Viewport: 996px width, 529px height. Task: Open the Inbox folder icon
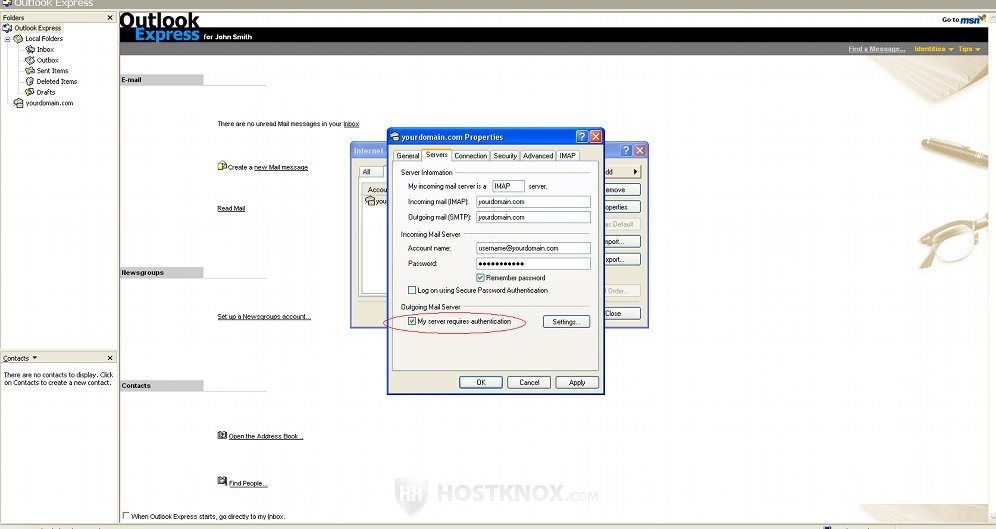click(30, 50)
